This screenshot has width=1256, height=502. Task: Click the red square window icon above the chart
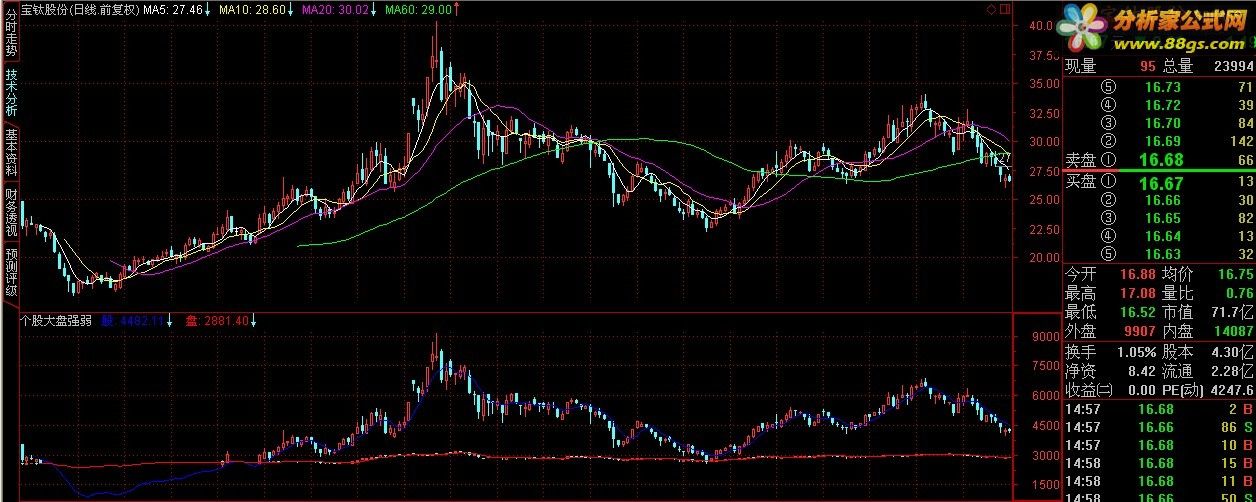[x=1005, y=8]
